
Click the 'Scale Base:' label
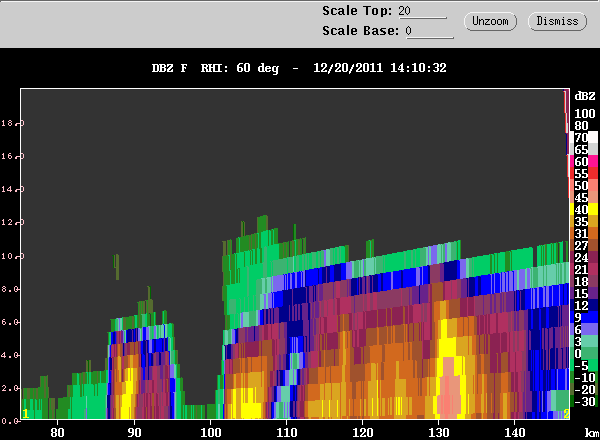coord(360,31)
